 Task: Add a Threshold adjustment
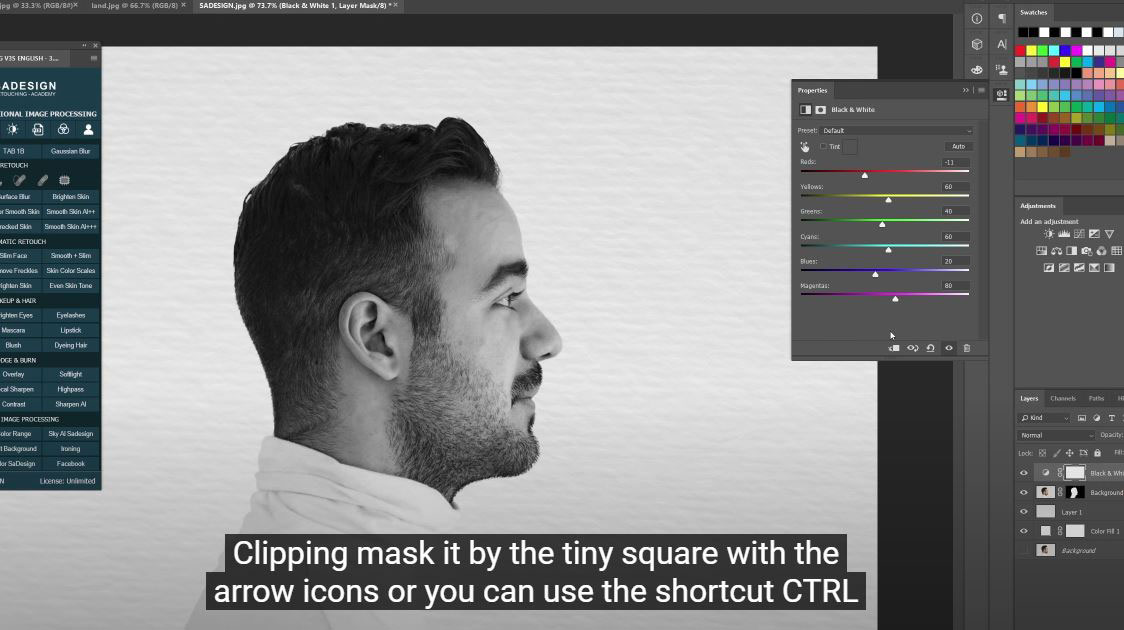pyautogui.click(x=1079, y=268)
